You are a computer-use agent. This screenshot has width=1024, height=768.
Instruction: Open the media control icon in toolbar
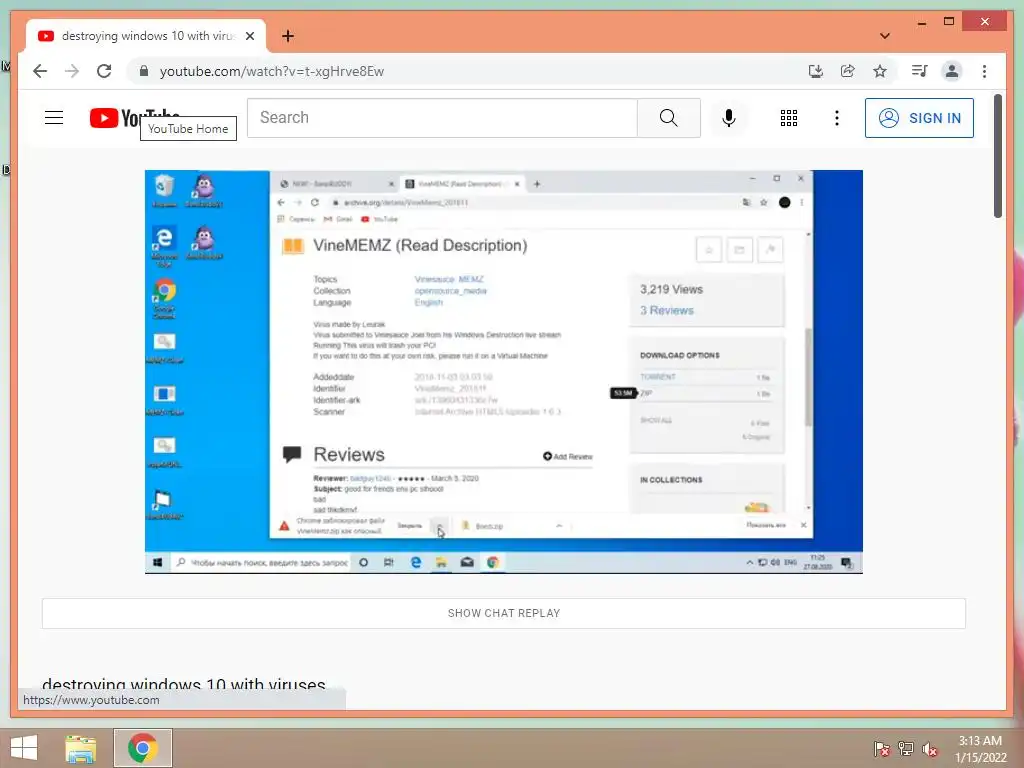pos(920,71)
